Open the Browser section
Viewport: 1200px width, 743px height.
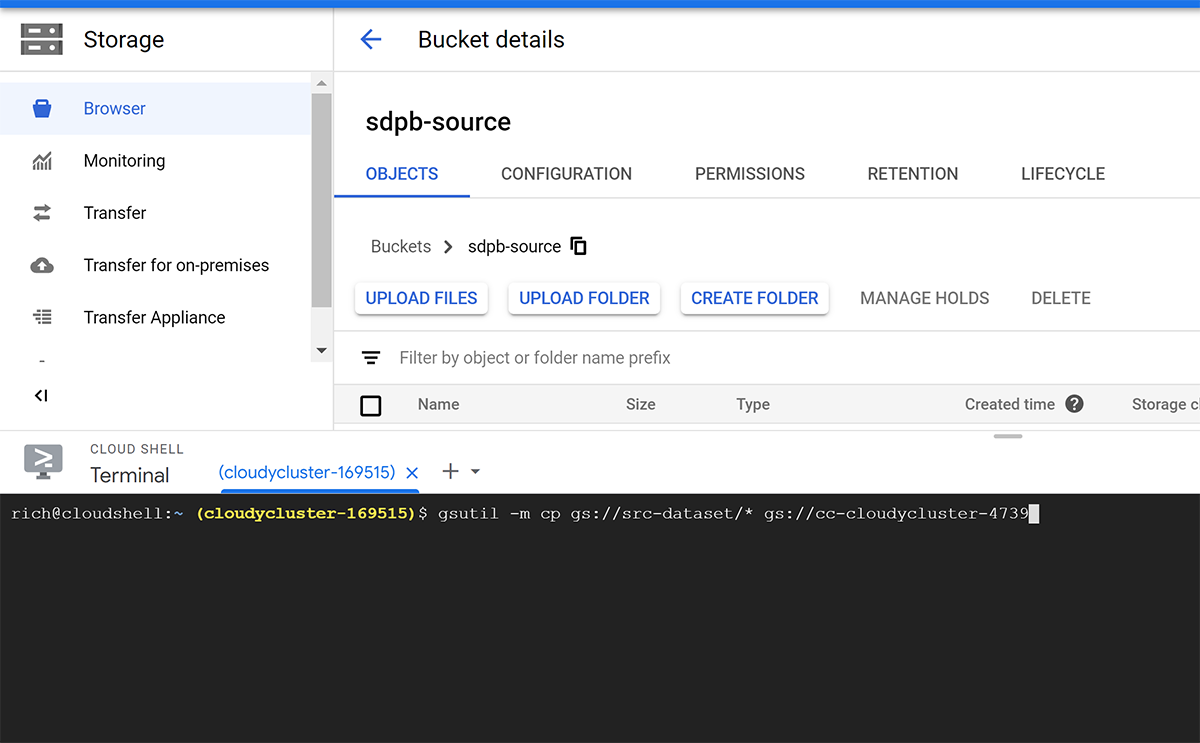156,109
